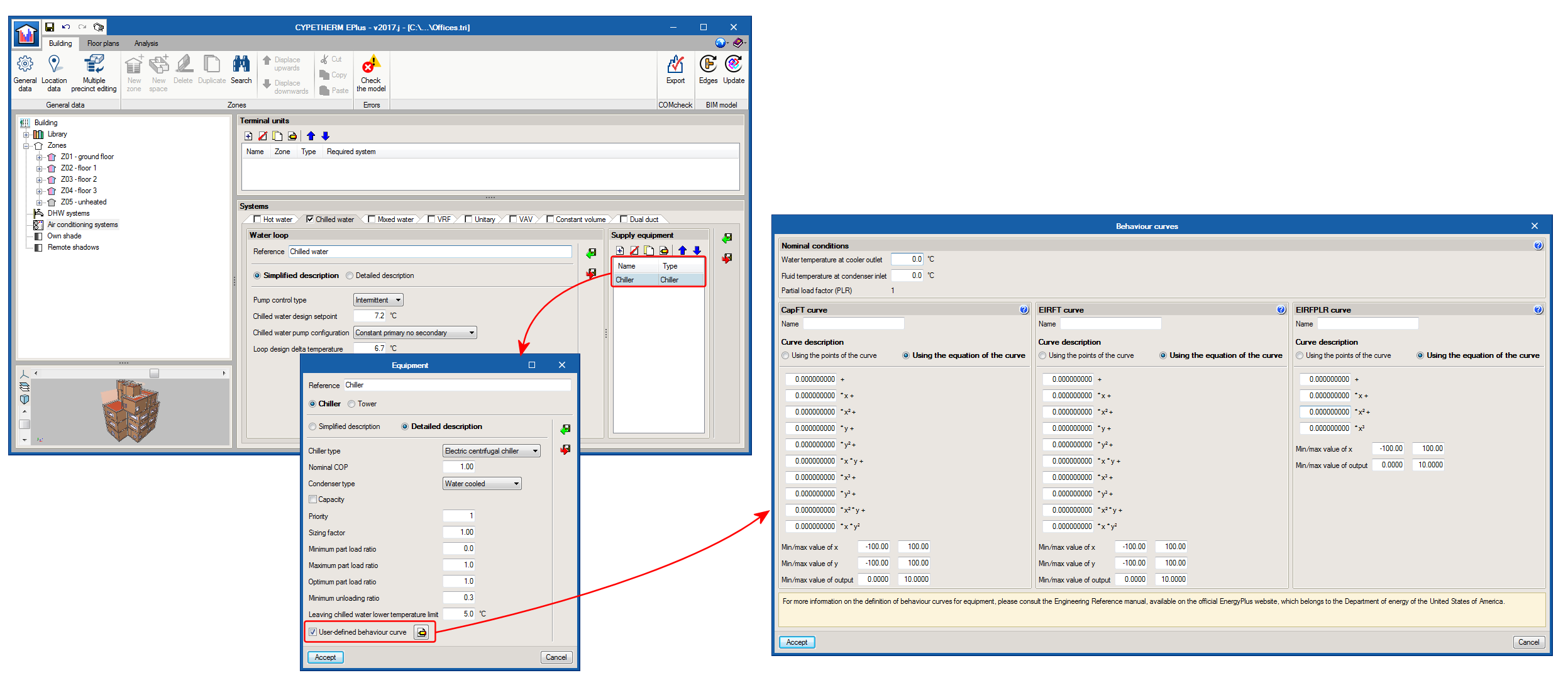Screen dimensions: 1568x685
Task: Click Accept in Behaviour curves dialog
Action: (797, 642)
